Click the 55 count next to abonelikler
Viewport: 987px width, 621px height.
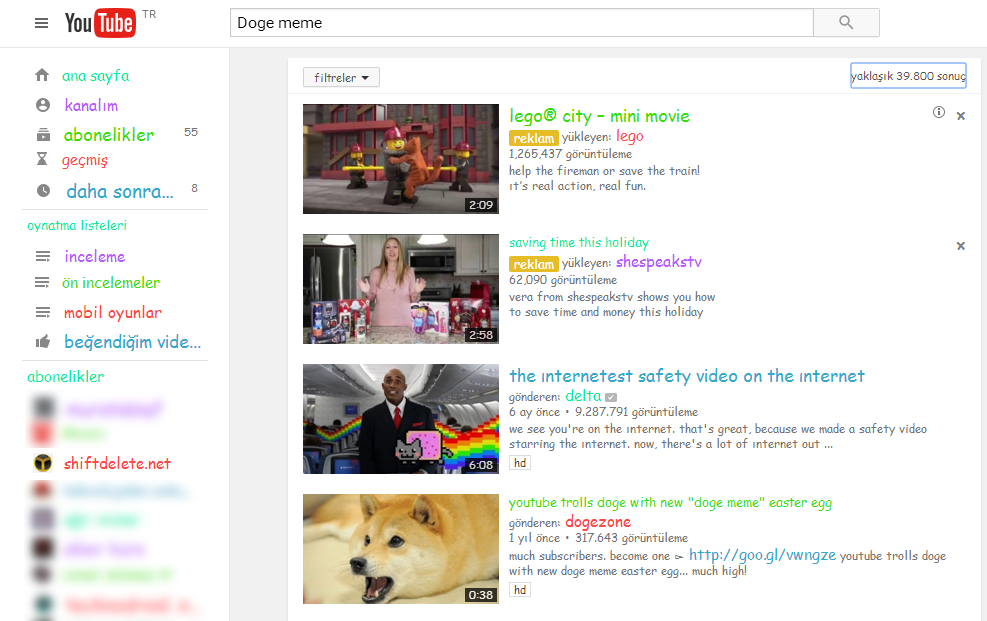[191, 132]
